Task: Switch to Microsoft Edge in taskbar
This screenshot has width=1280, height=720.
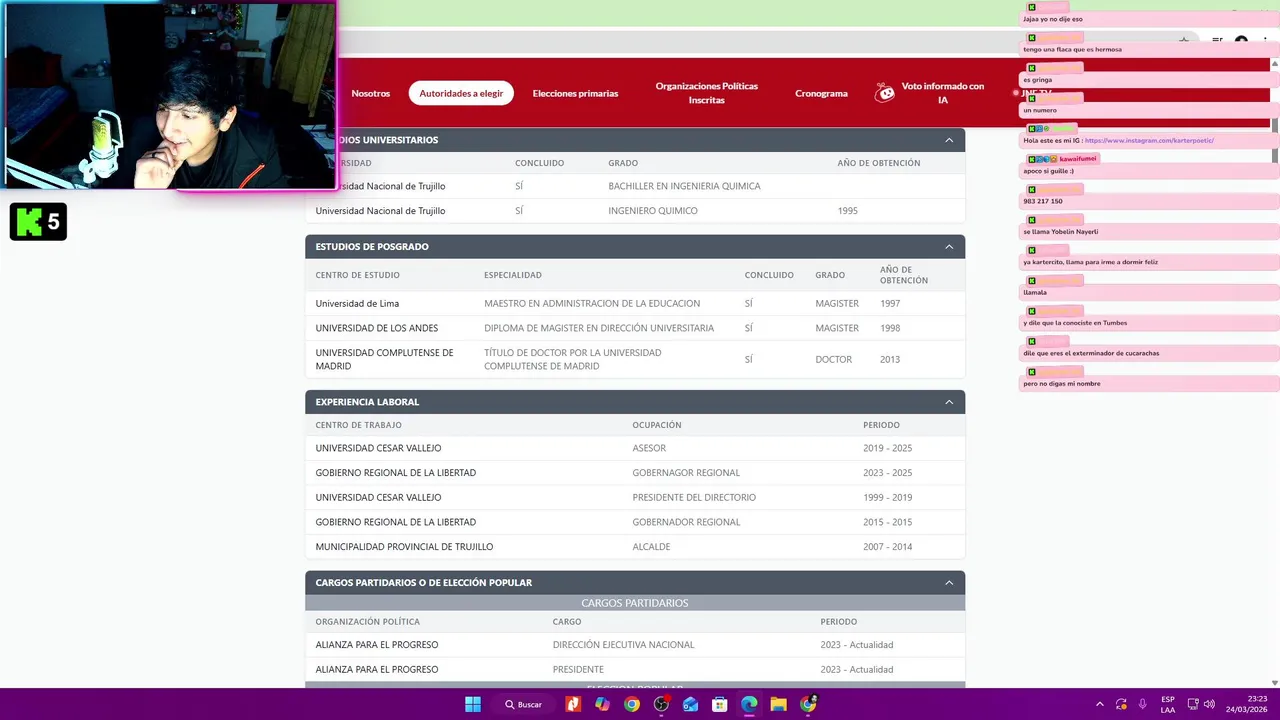Action: point(749,704)
